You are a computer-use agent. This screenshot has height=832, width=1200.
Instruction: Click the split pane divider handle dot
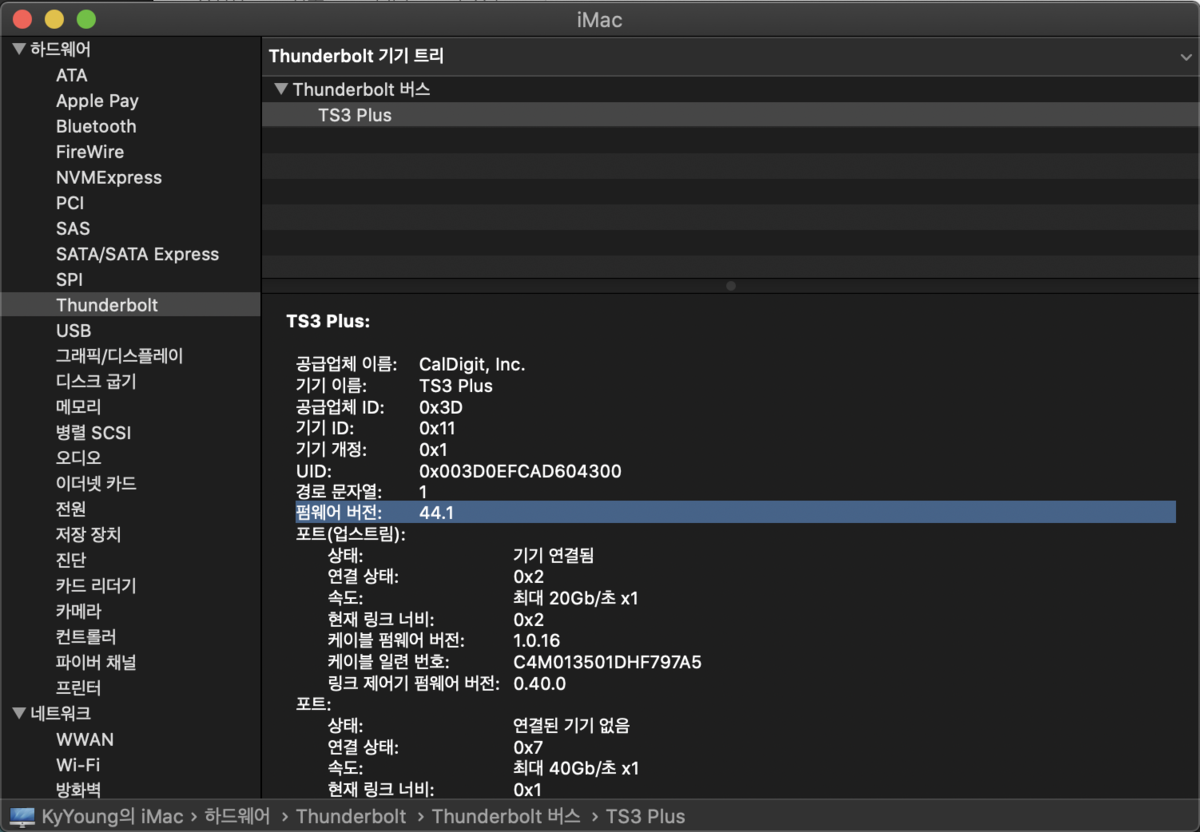coord(731,286)
